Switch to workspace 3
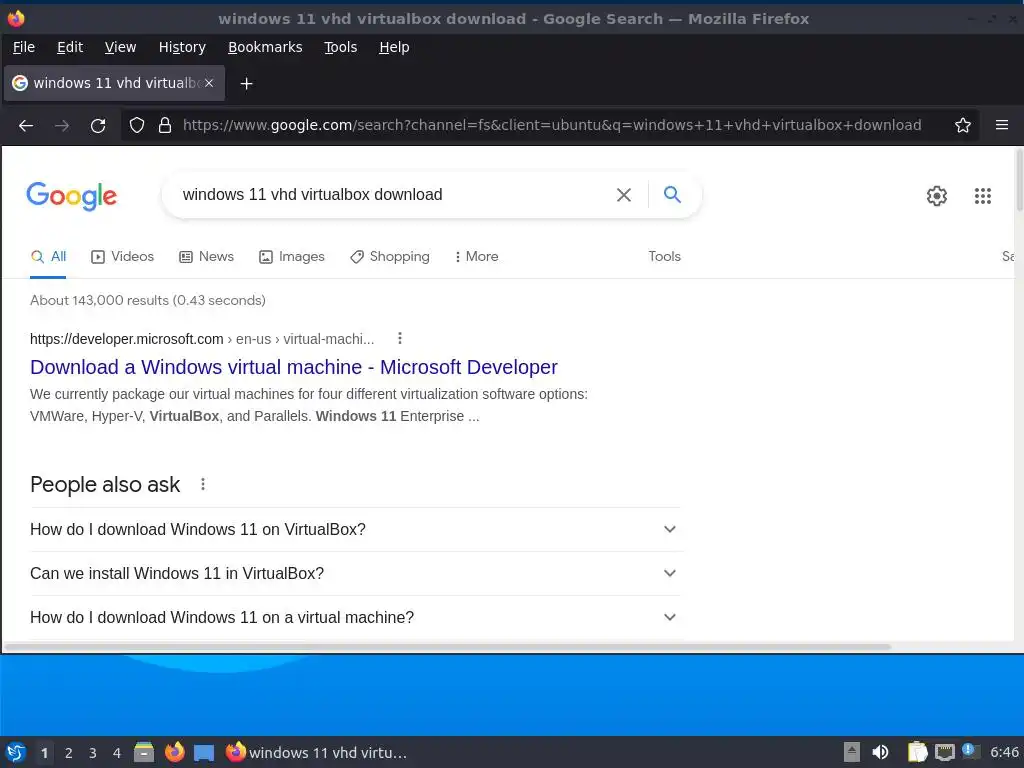The height and width of the screenshot is (768, 1024). tap(93, 753)
